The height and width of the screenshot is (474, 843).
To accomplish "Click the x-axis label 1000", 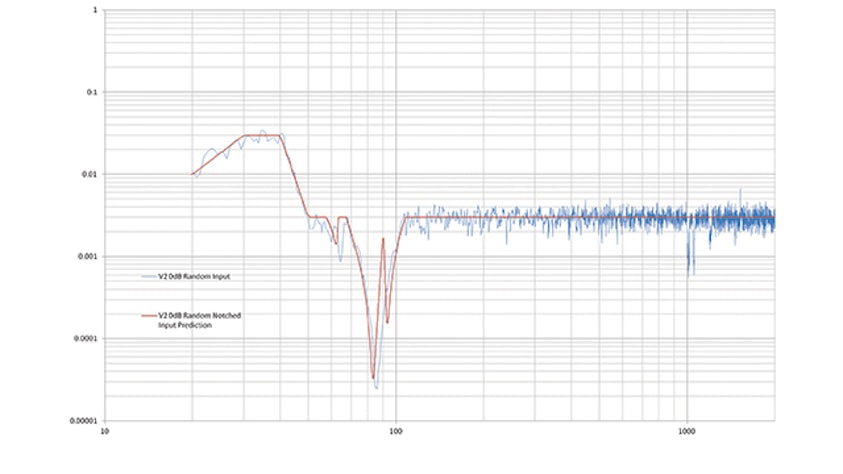I will pos(687,431).
